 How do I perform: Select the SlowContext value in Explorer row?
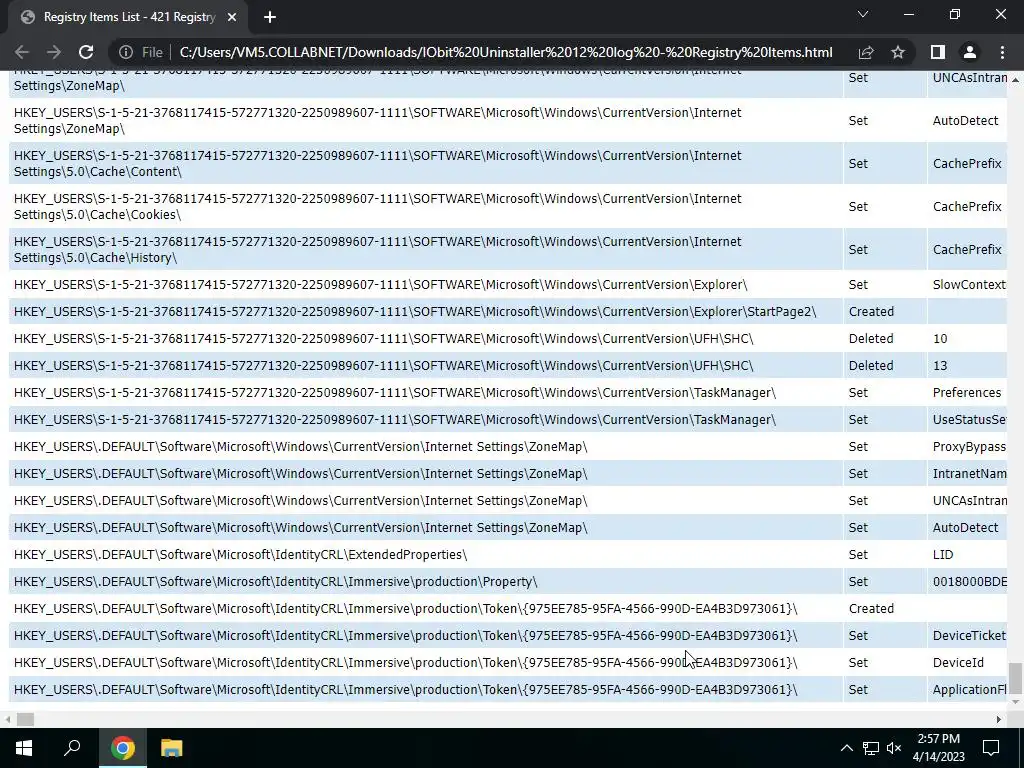click(x=969, y=285)
